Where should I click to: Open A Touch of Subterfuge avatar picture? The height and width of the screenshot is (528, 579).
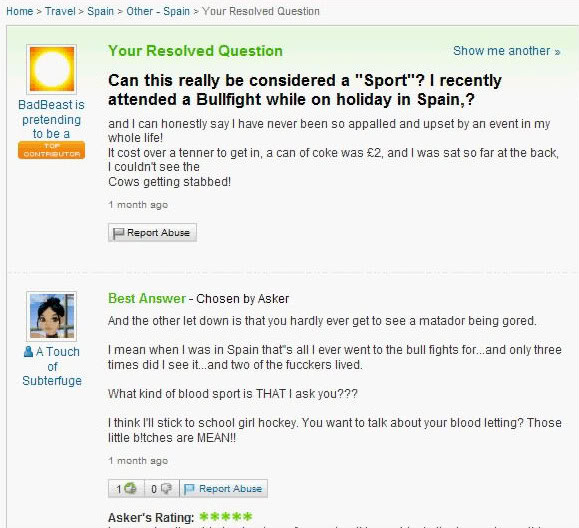pos(51,316)
